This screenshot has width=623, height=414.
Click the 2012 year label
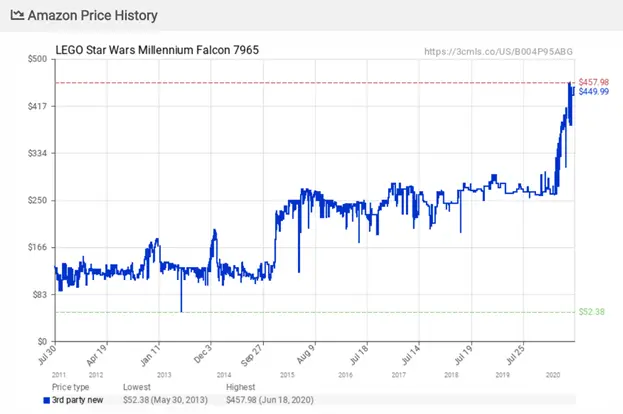96,375
